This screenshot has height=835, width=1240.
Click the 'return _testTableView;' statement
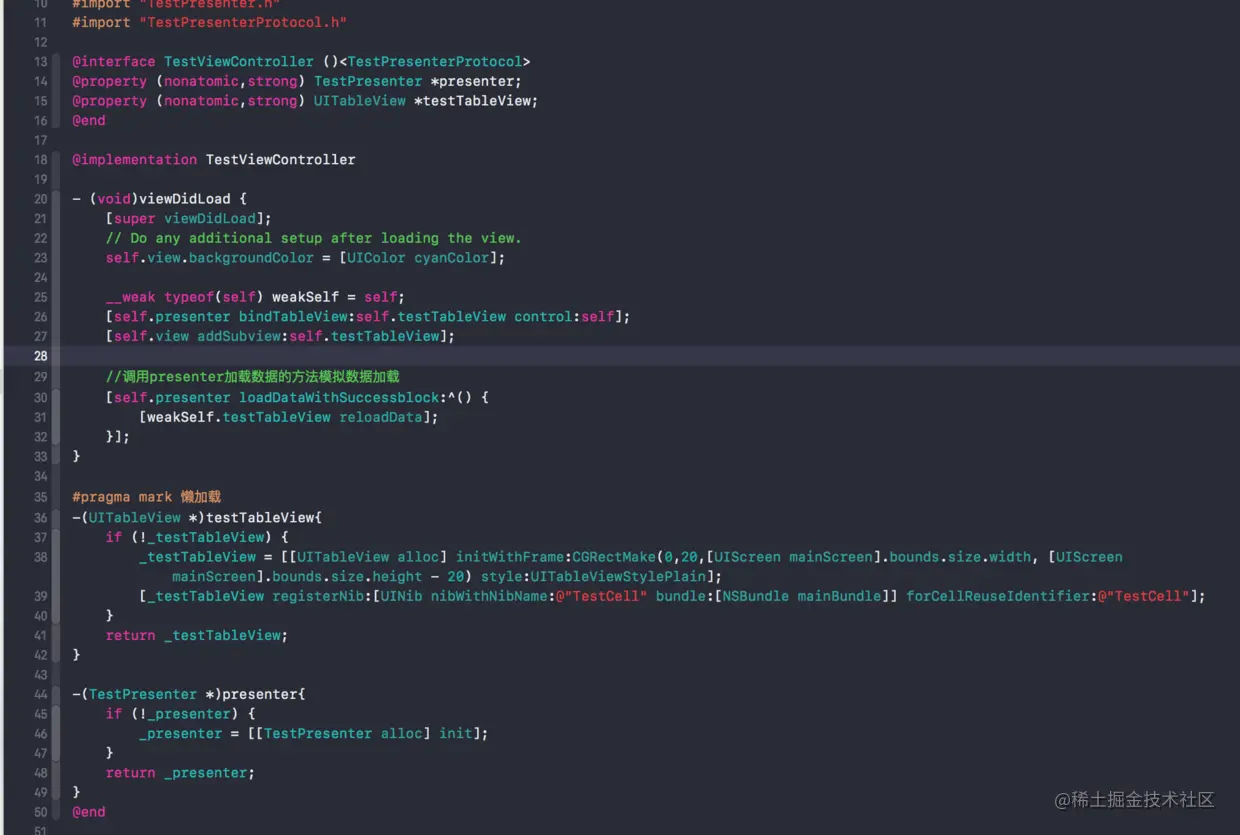pyautogui.click(x=197, y=635)
